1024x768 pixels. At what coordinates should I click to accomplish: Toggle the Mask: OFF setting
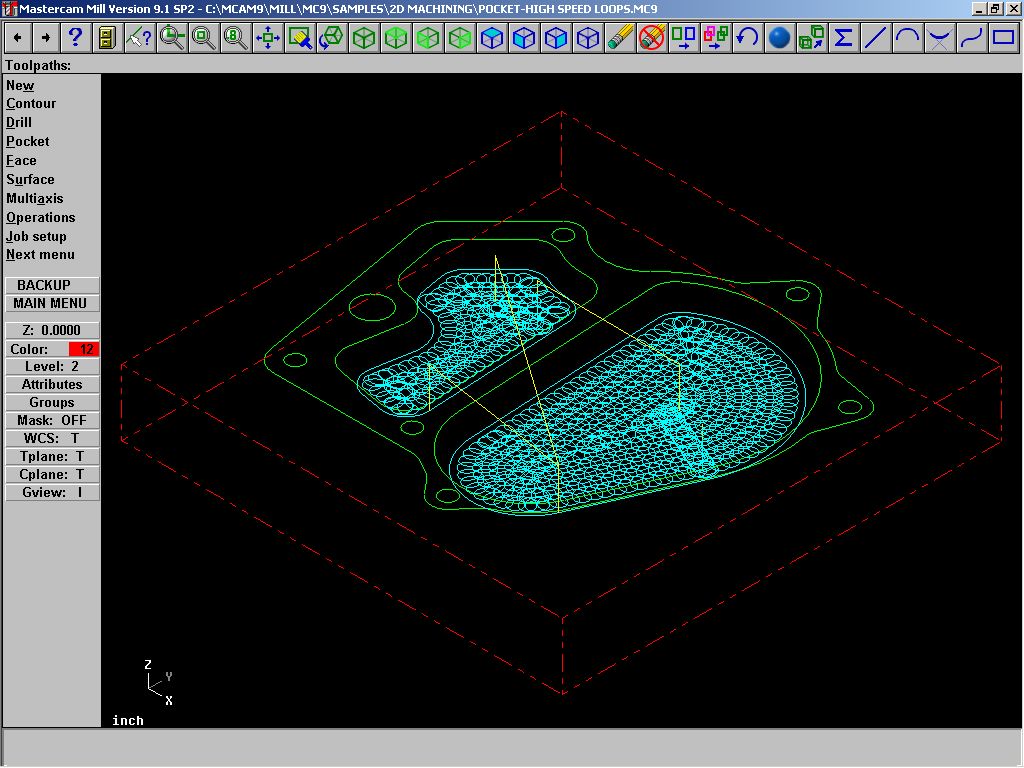tap(52, 421)
